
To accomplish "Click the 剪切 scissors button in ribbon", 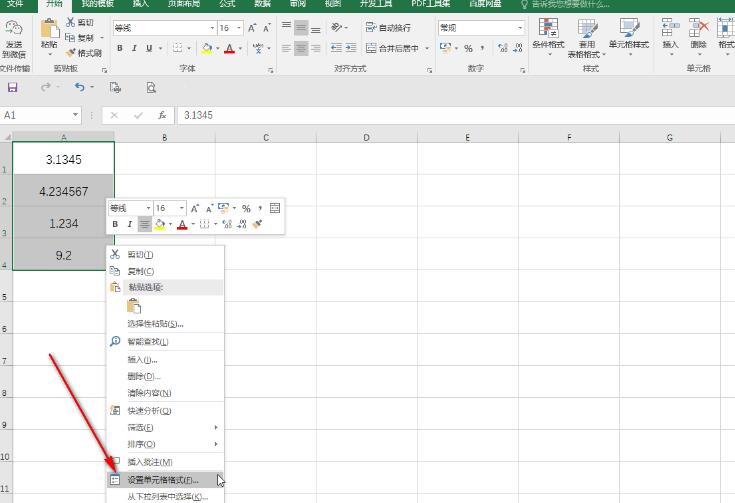I will pyautogui.click(x=80, y=23).
